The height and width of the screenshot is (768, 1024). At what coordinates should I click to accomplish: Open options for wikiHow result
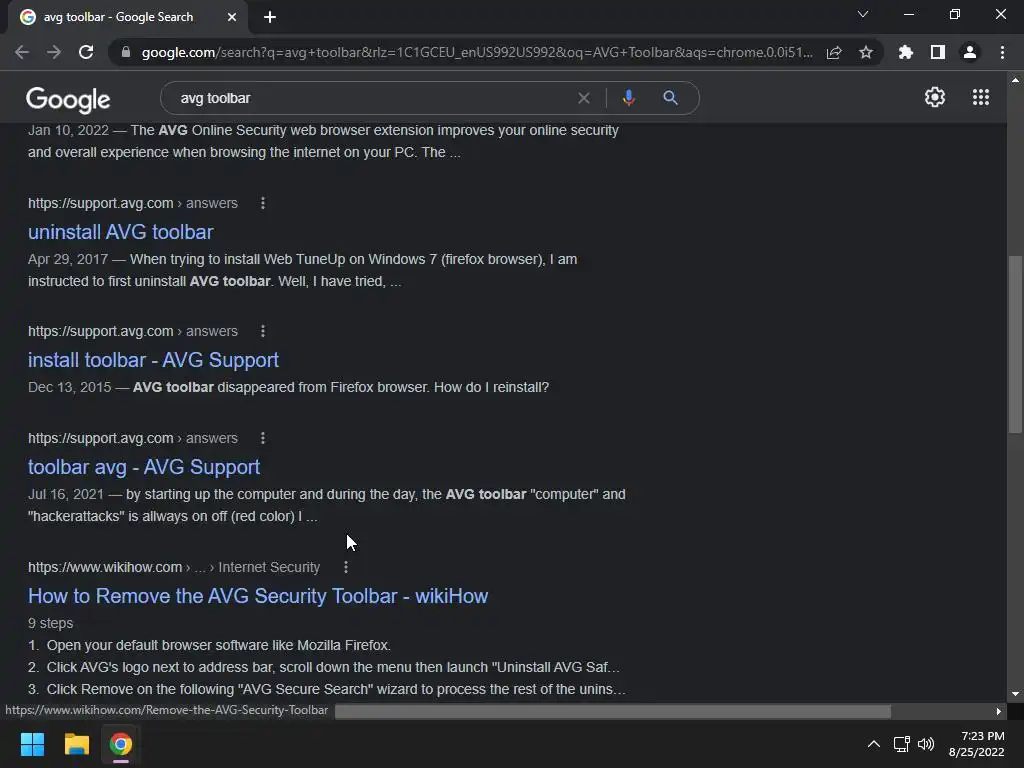(x=346, y=567)
